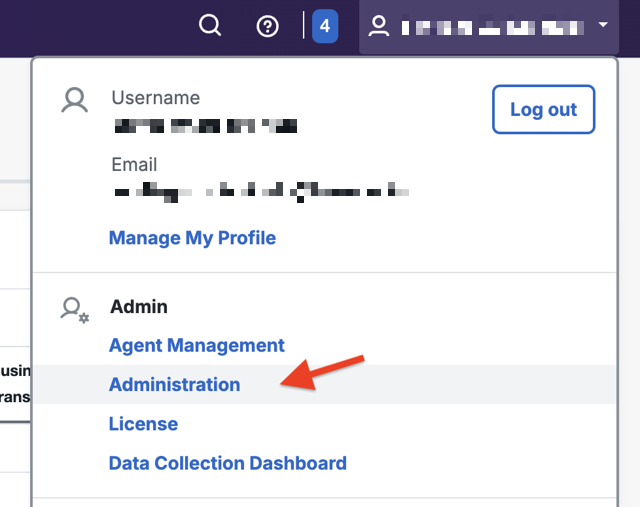The height and width of the screenshot is (507, 640).
Task: Open the Administration menu item
Action: click(x=175, y=384)
